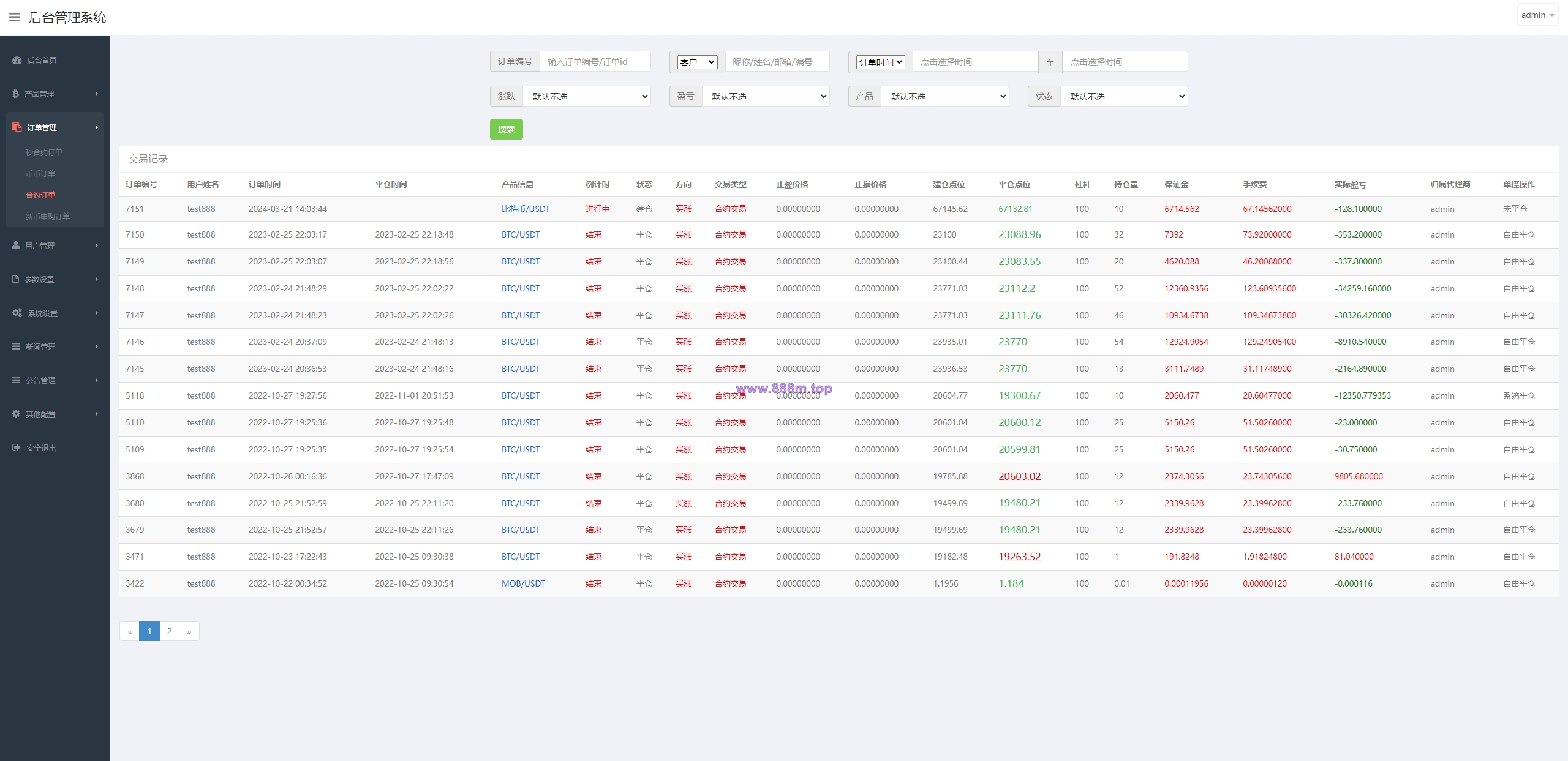
Task: Open the 涨跌 filter dropdown
Action: tap(587, 96)
